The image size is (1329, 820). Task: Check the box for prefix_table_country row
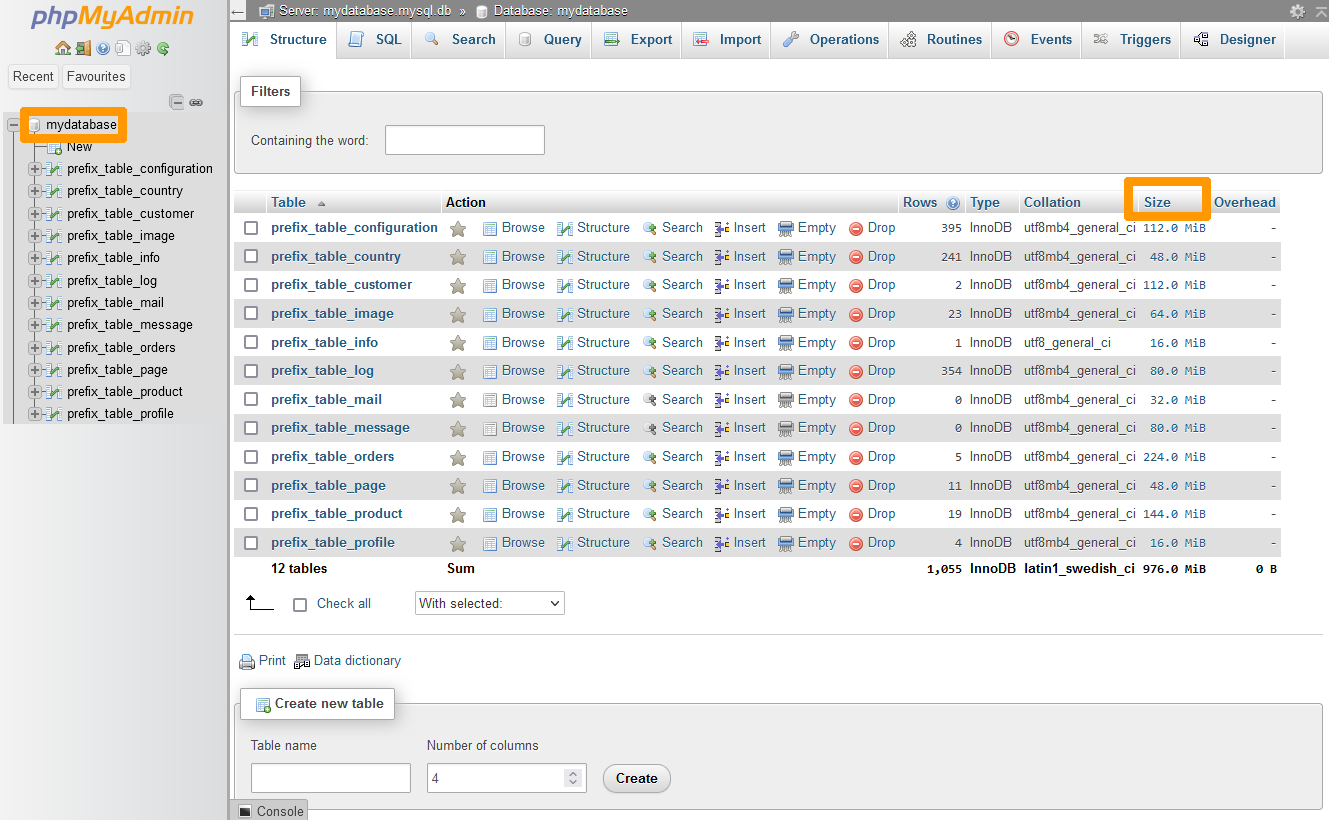(x=251, y=256)
